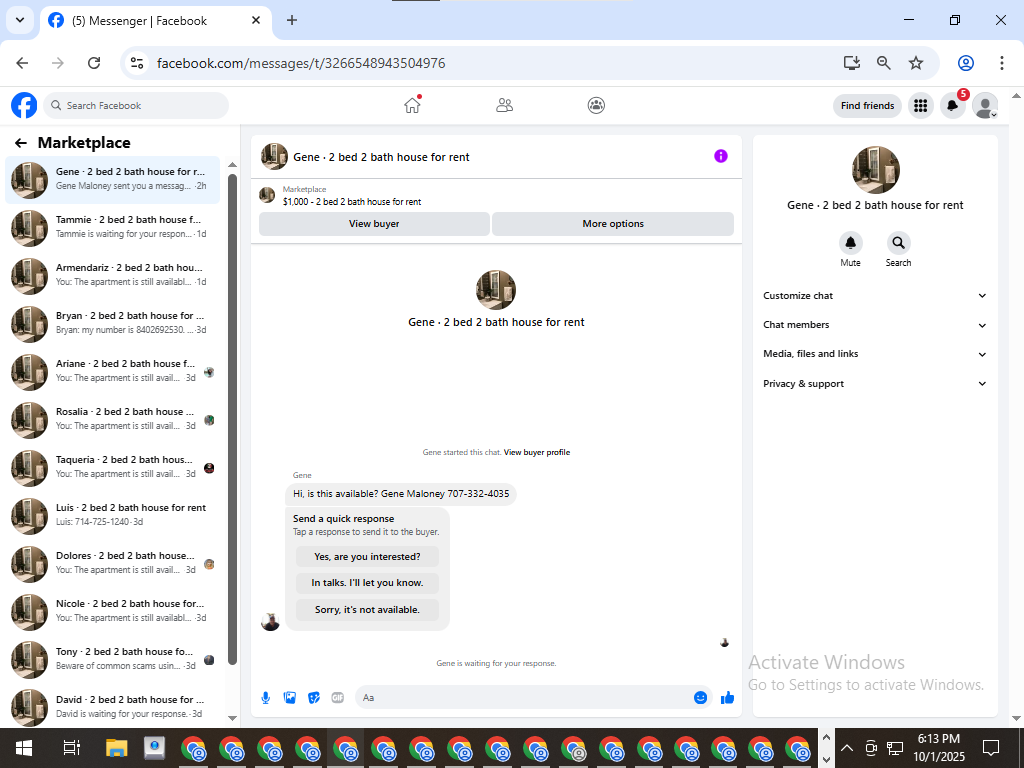
Task: Open the Facebook menu grid icon
Action: tap(921, 105)
